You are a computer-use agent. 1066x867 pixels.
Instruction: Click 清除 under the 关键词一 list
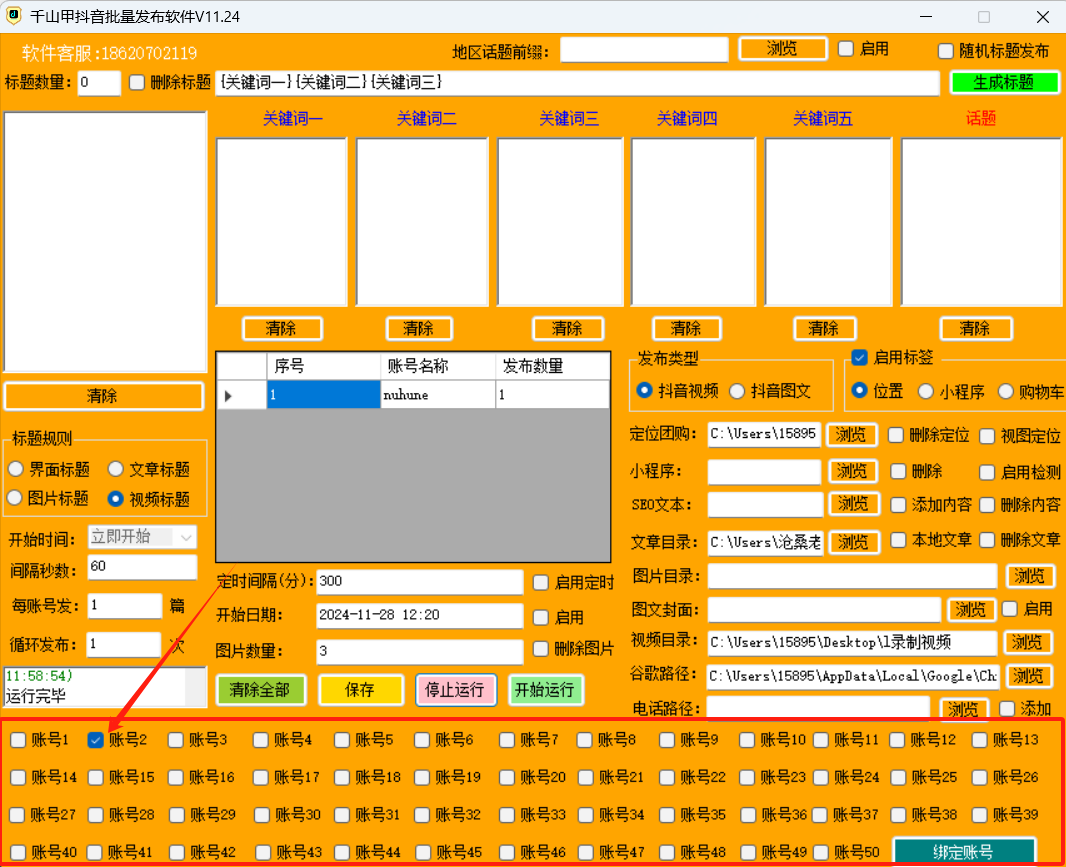point(281,329)
